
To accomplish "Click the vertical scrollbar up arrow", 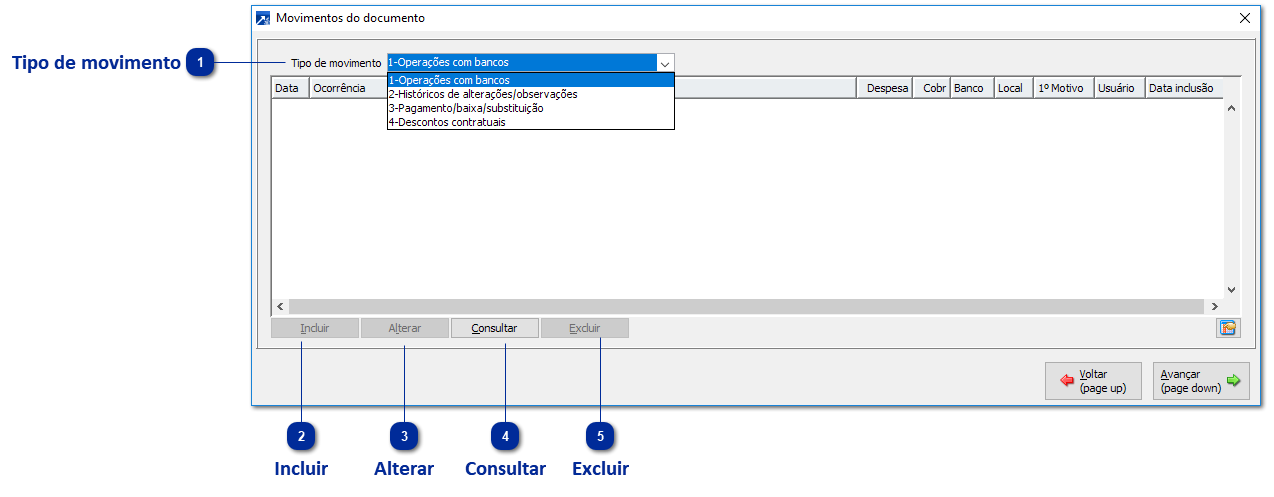I will coord(1232,107).
